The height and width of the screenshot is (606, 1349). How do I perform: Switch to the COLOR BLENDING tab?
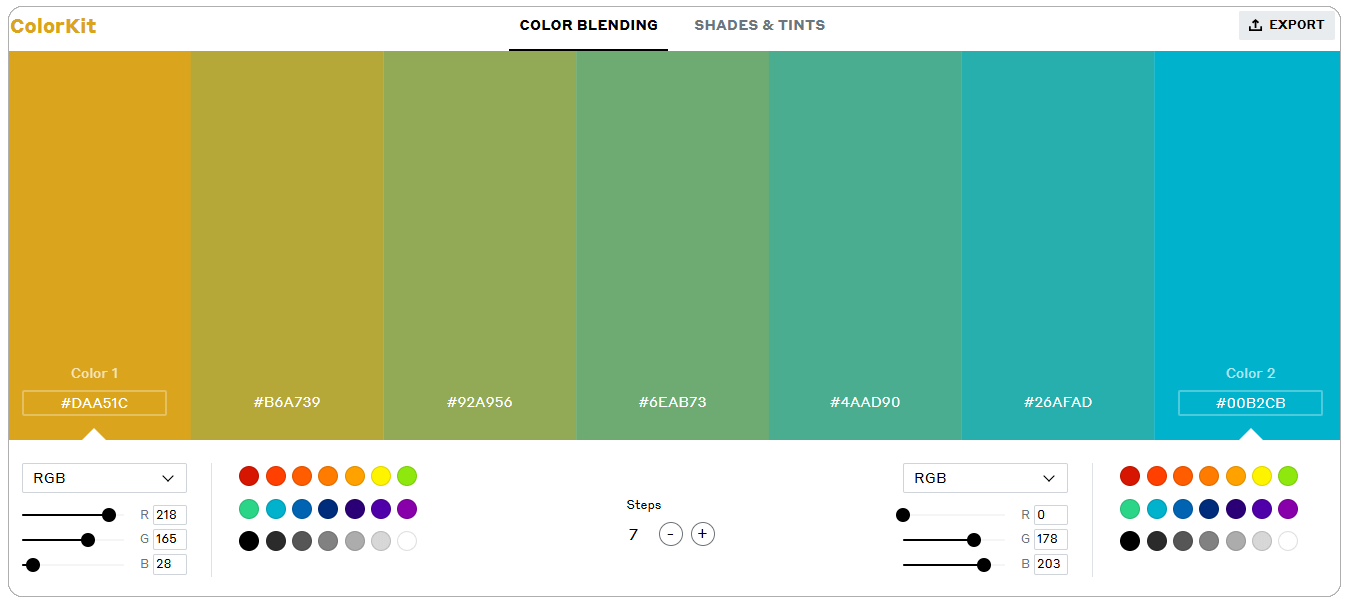click(588, 25)
